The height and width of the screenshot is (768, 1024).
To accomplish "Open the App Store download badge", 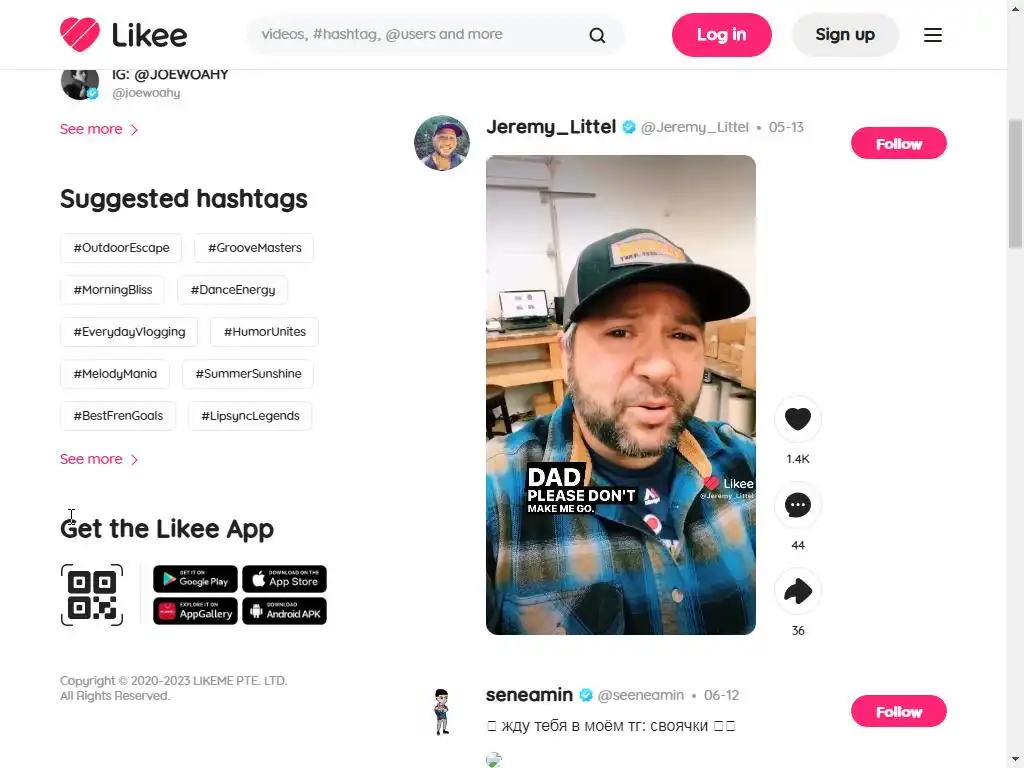I will pyautogui.click(x=284, y=579).
